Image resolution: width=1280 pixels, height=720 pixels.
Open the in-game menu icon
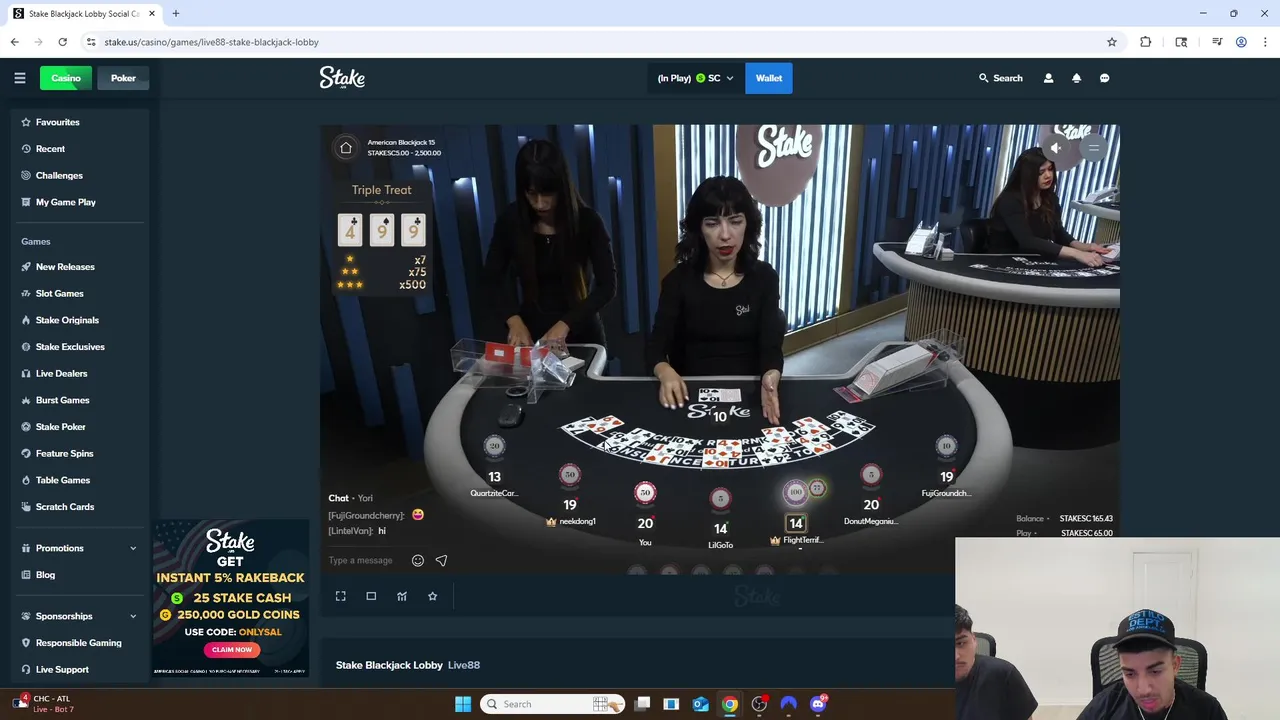point(1094,148)
